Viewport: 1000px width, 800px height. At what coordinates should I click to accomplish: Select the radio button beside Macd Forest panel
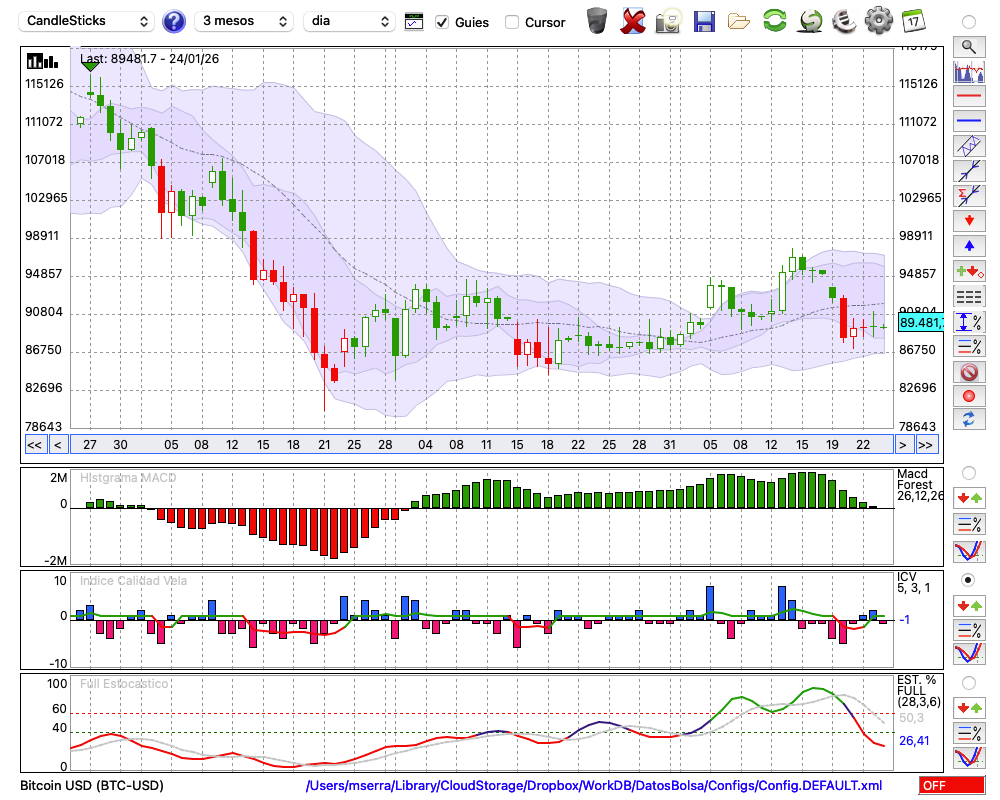[x=968, y=472]
